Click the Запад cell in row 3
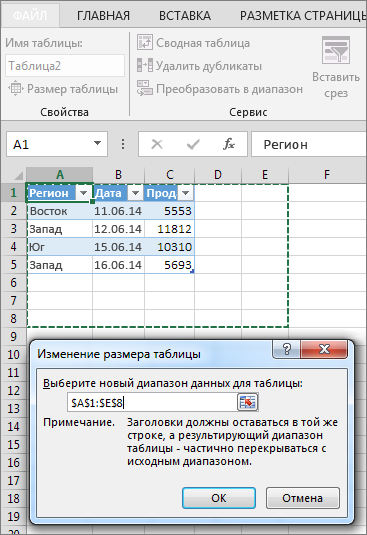The height and width of the screenshot is (535, 367). [60, 229]
